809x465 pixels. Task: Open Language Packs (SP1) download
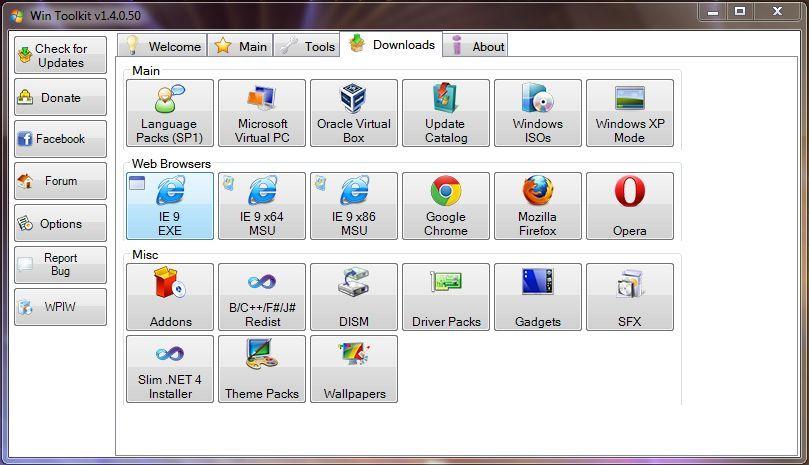170,113
